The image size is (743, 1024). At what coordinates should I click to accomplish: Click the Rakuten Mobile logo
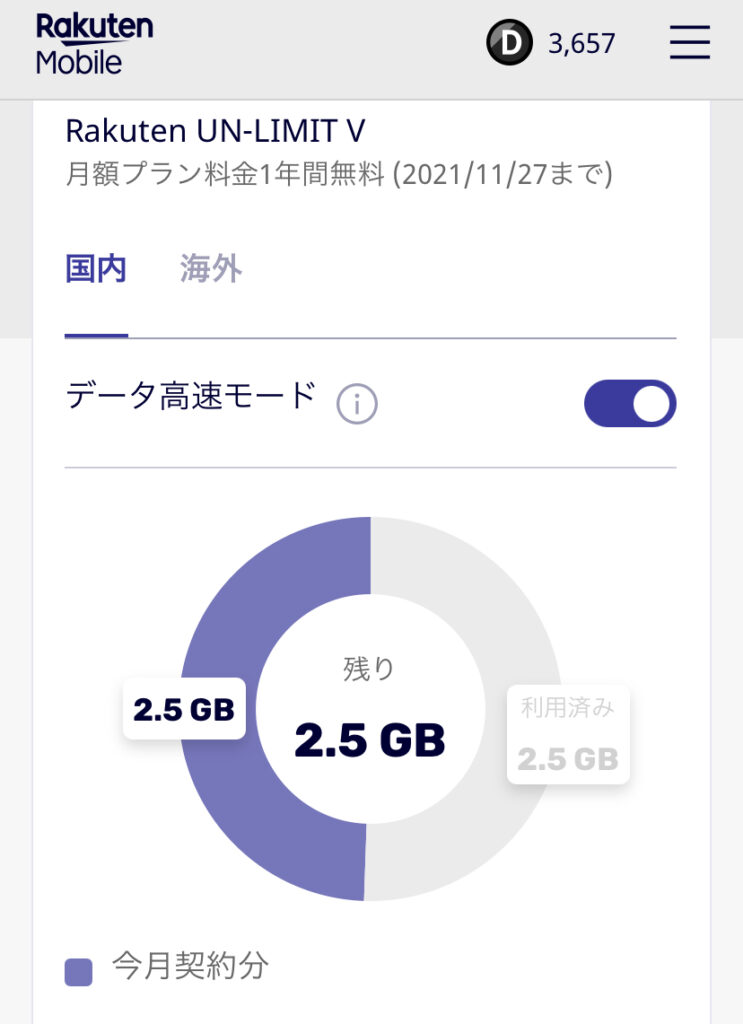tap(94, 44)
